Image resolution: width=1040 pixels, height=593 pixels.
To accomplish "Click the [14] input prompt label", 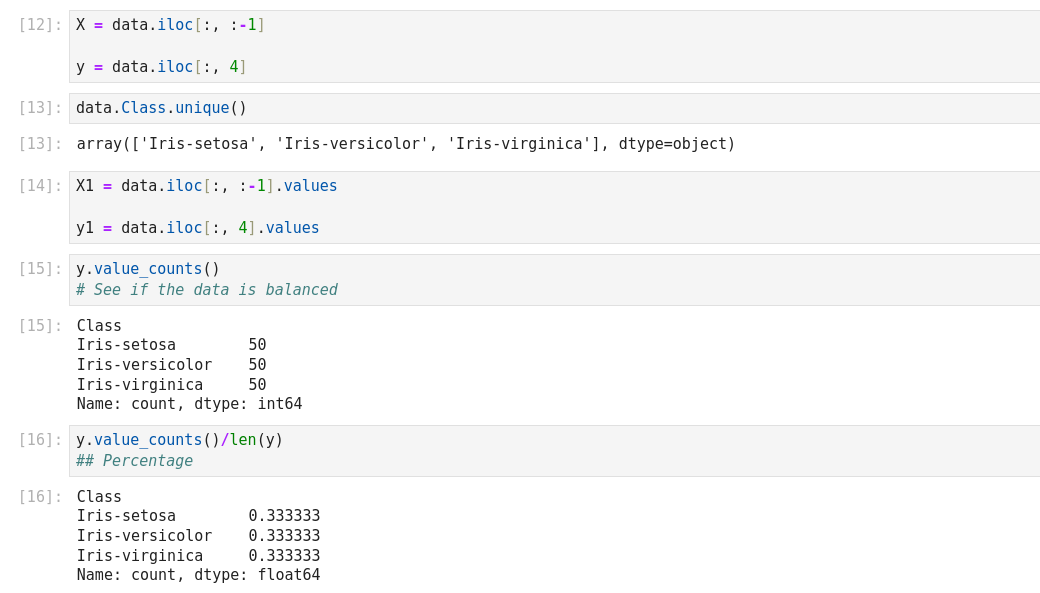I will (x=40, y=186).
